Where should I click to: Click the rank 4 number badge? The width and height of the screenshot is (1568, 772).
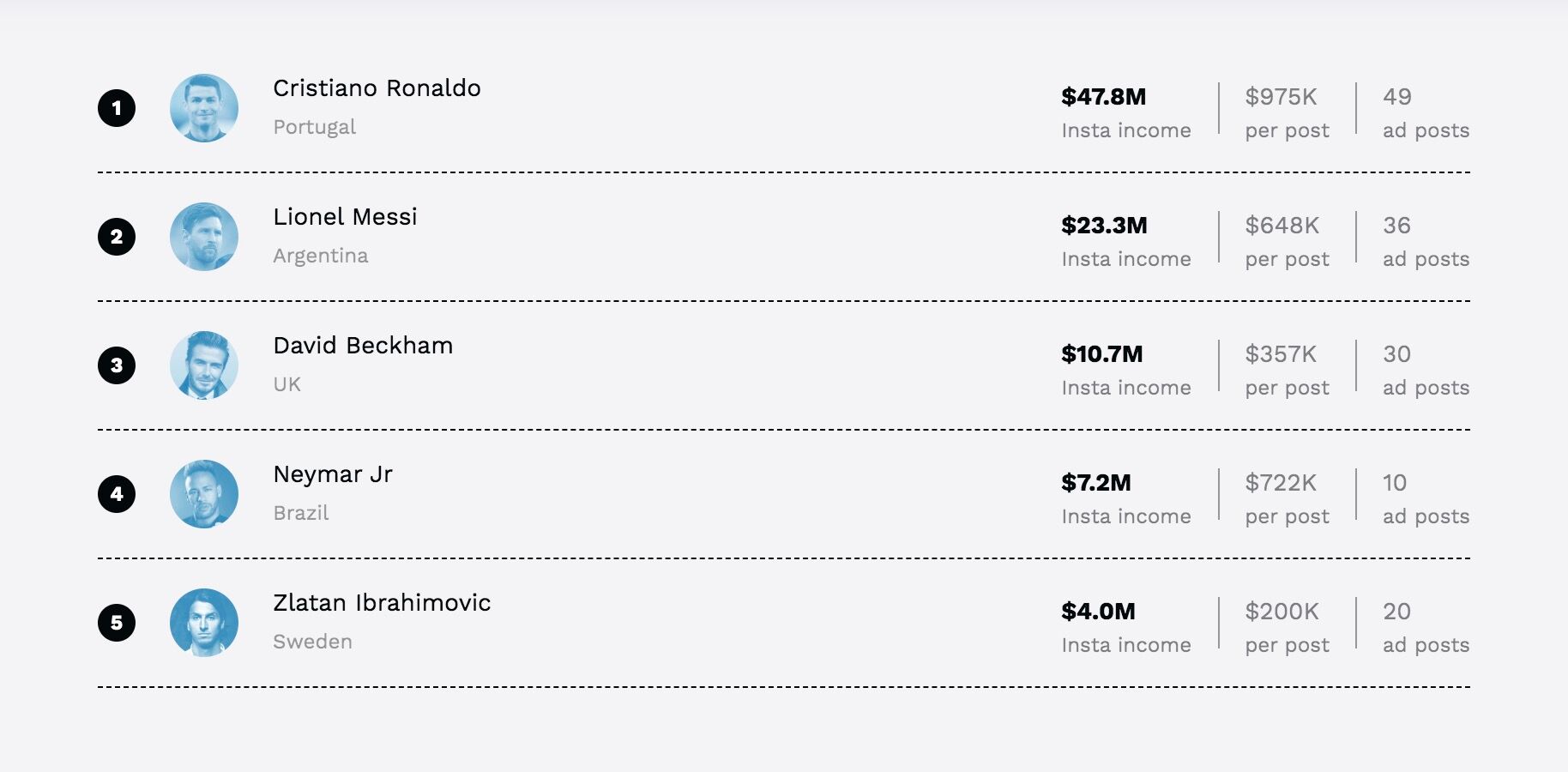point(117,494)
